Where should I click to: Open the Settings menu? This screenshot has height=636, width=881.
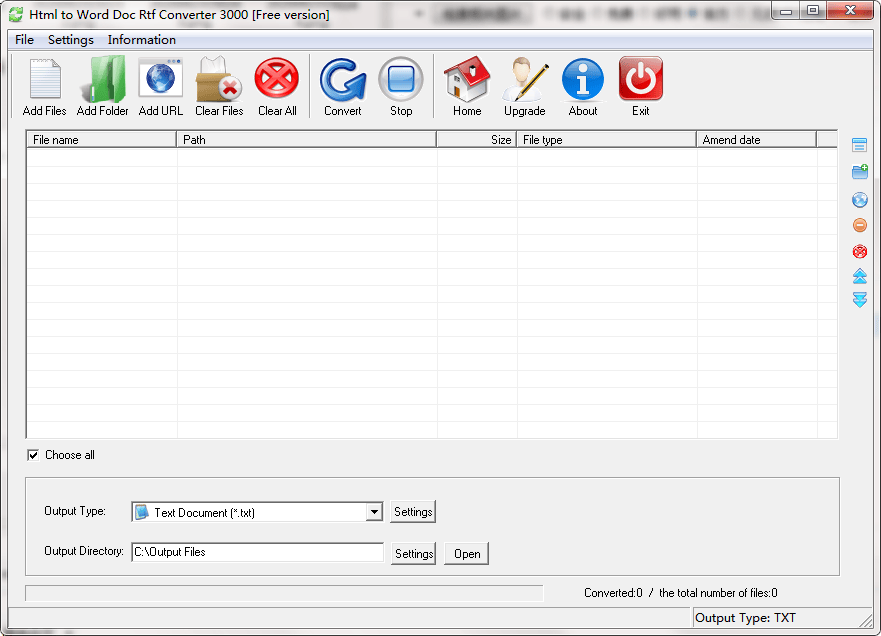(x=69, y=40)
